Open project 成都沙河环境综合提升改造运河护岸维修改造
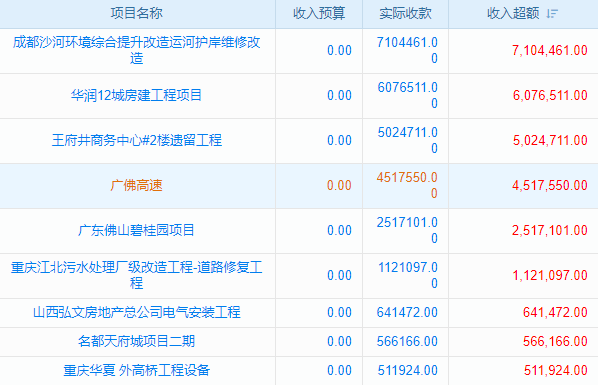This screenshot has height=385, width=598. 137,50
